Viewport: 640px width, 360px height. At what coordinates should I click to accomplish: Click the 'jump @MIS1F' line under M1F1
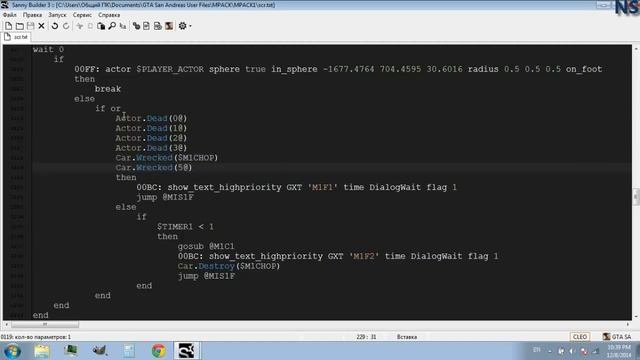165,197
